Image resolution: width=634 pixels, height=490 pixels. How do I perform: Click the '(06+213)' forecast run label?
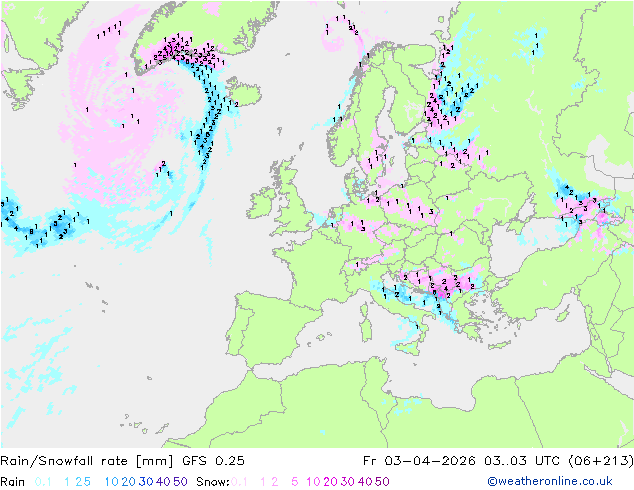point(601,461)
